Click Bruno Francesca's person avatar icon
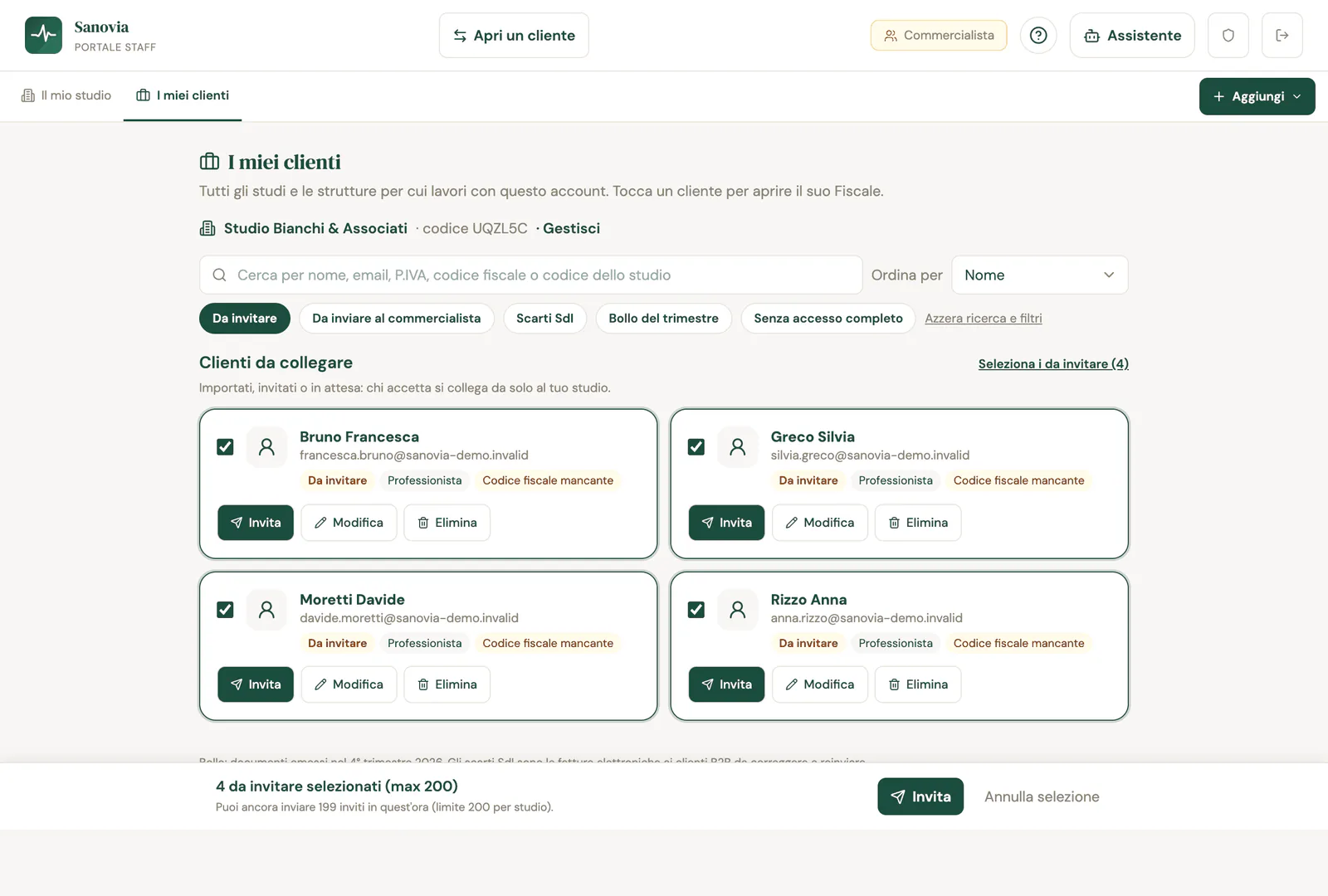 pos(266,447)
